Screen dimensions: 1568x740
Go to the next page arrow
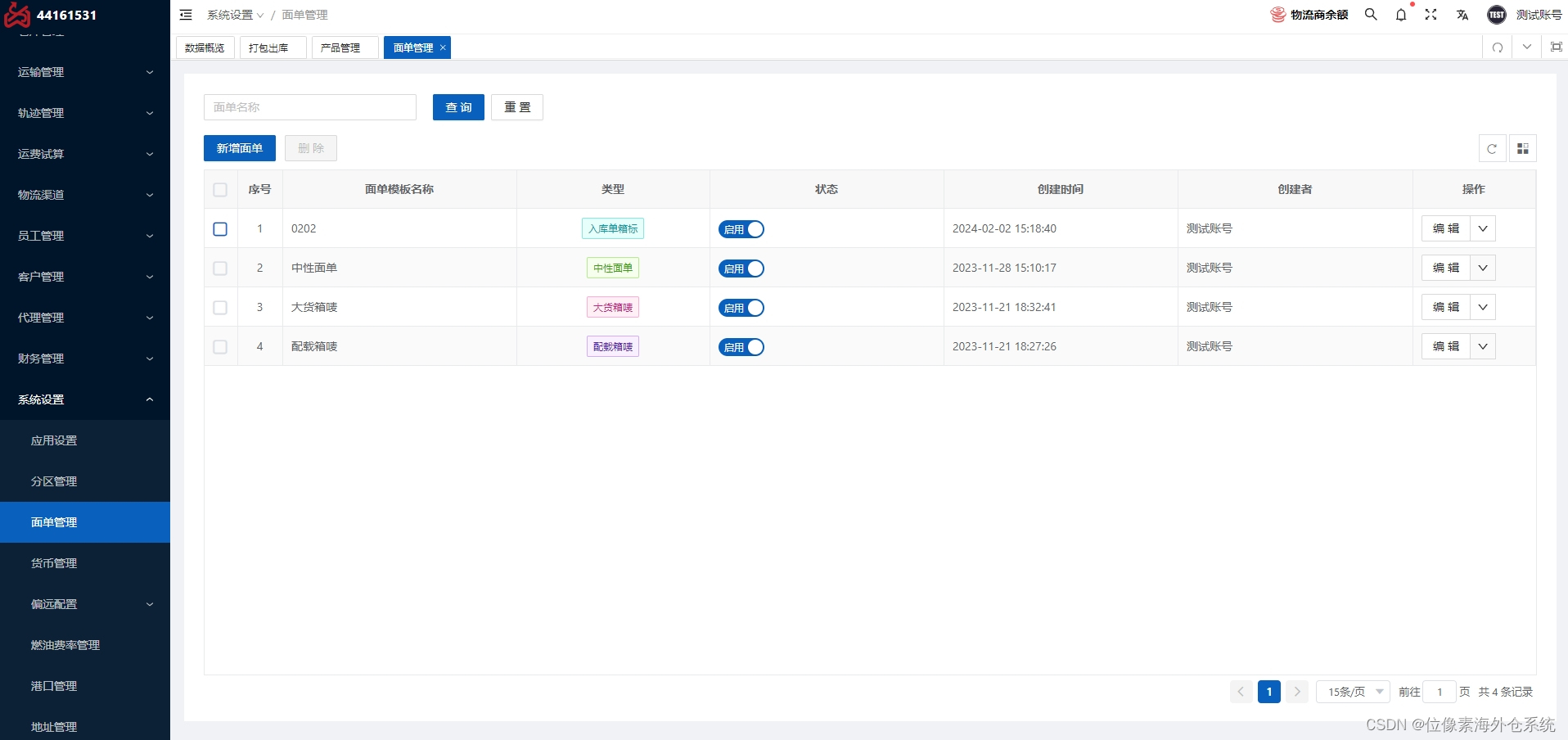[x=1297, y=692]
